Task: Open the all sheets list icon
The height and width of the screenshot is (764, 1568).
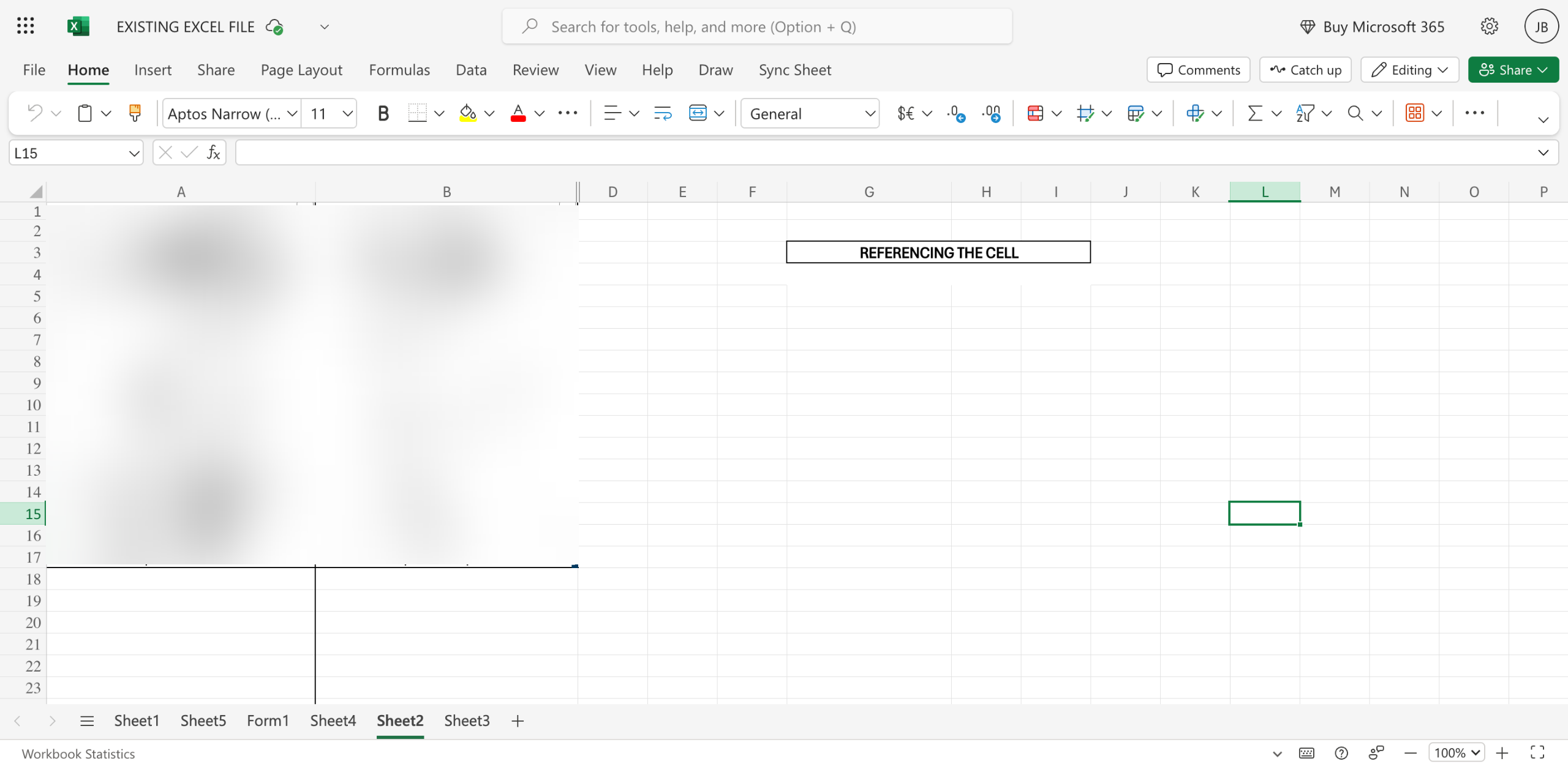Action: coord(87,721)
